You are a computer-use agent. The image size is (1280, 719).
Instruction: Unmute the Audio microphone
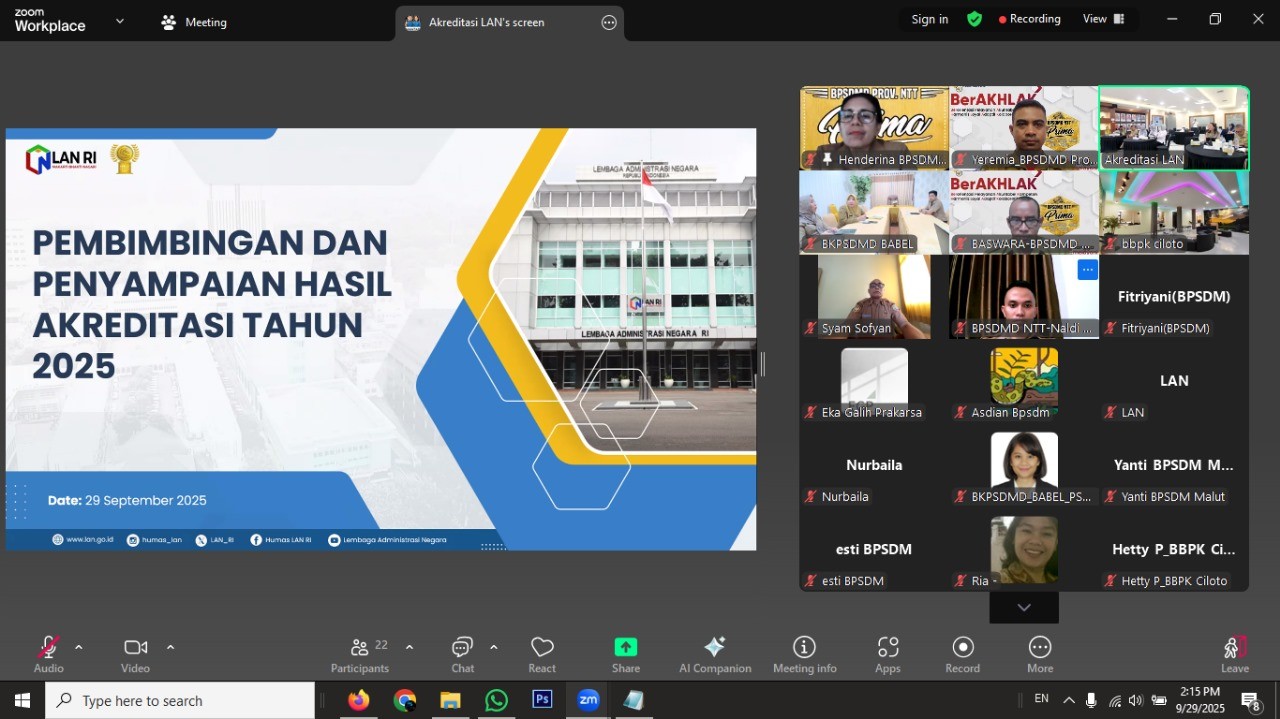[x=48, y=647]
